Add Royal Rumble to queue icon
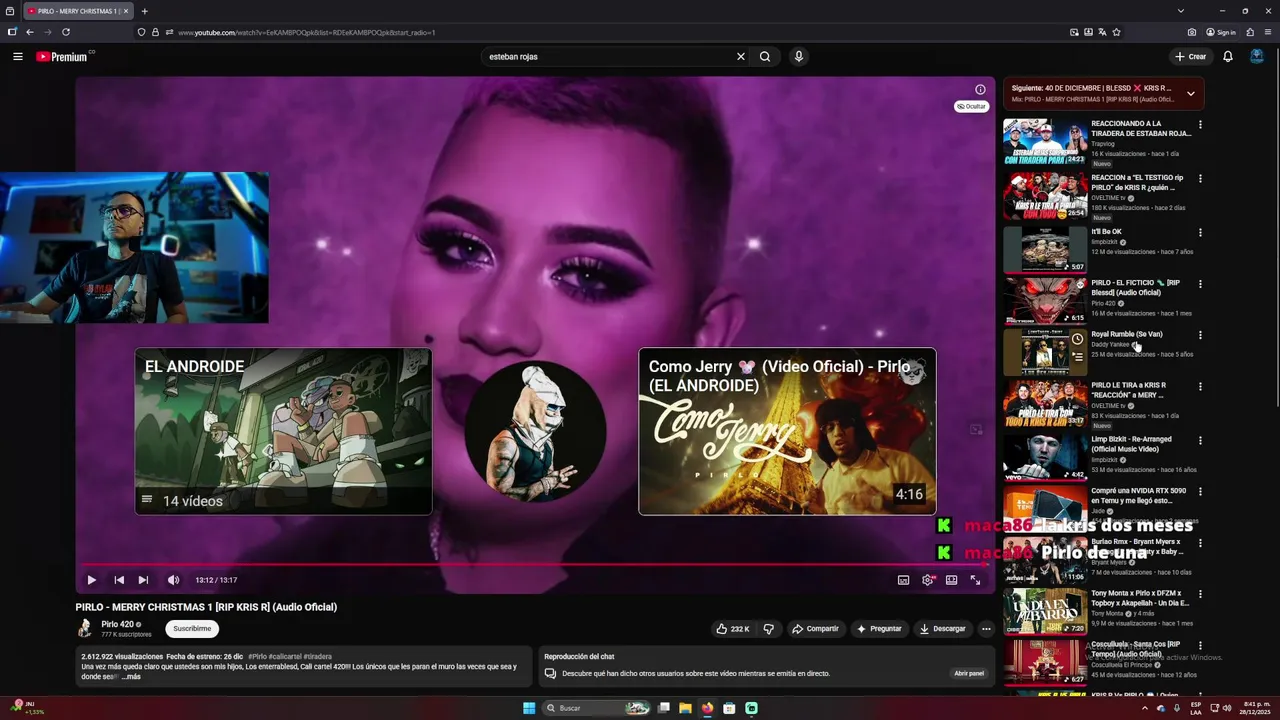Viewport: 1280px width, 720px height. [1077, 357]
